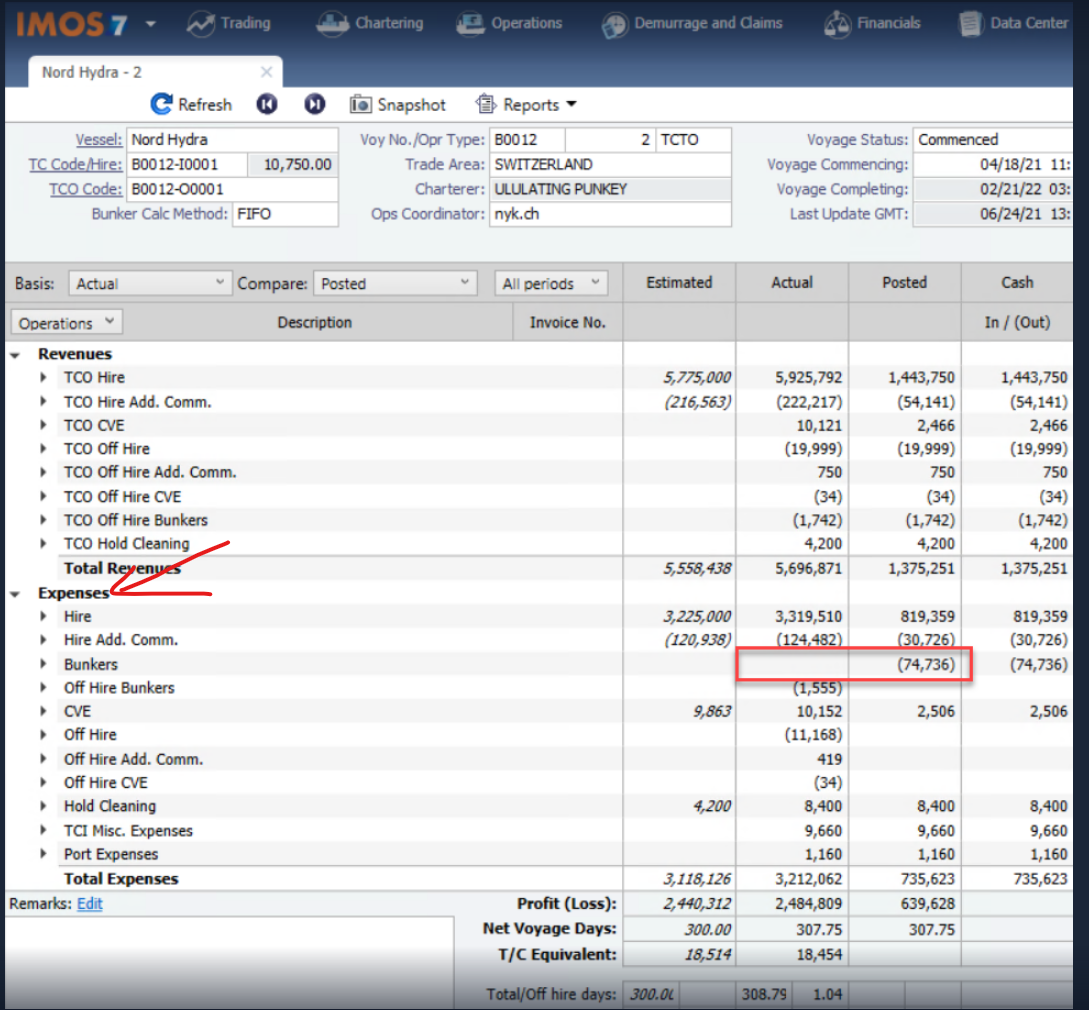Go to previous voyage record arrow

[x=266, y=104]
